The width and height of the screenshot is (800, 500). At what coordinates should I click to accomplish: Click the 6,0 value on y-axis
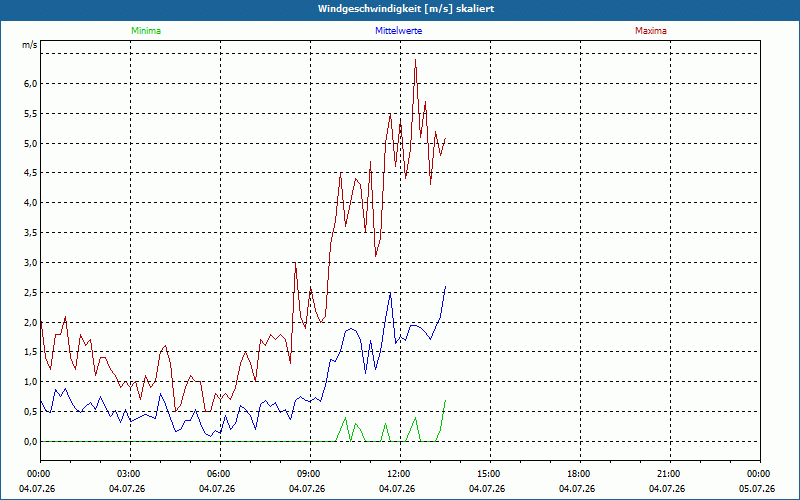coord(31,84)
